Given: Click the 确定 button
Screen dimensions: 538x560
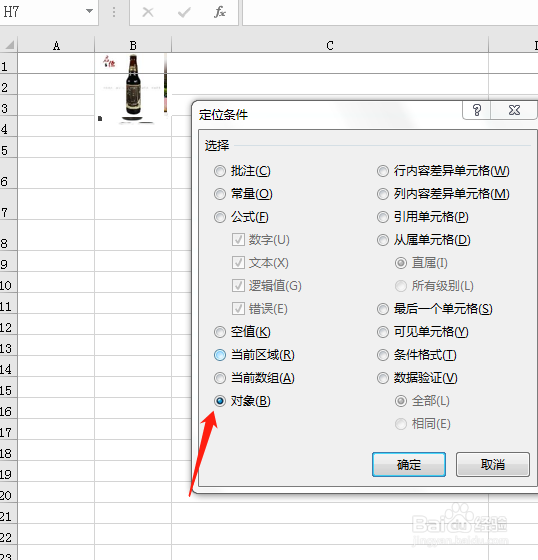Looking at the screenshot, I should [409, 464].
